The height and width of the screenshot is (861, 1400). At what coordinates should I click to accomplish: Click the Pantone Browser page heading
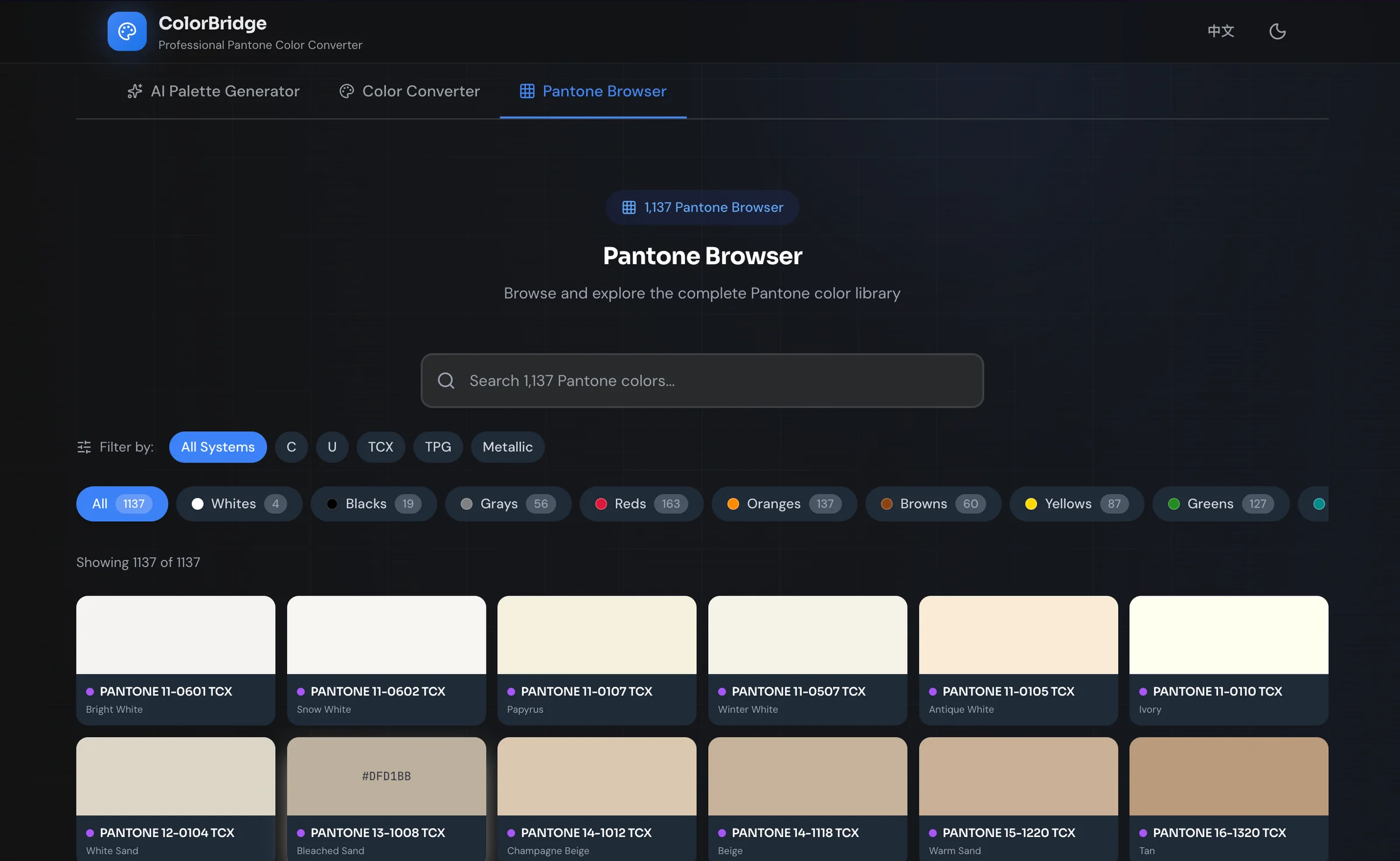(x=702, y=256)
